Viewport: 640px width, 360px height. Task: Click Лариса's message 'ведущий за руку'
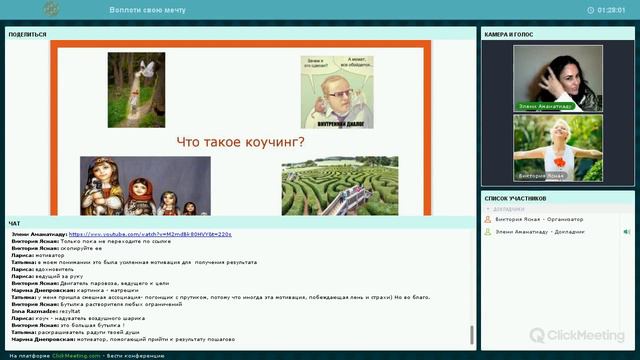coord(59,276)
